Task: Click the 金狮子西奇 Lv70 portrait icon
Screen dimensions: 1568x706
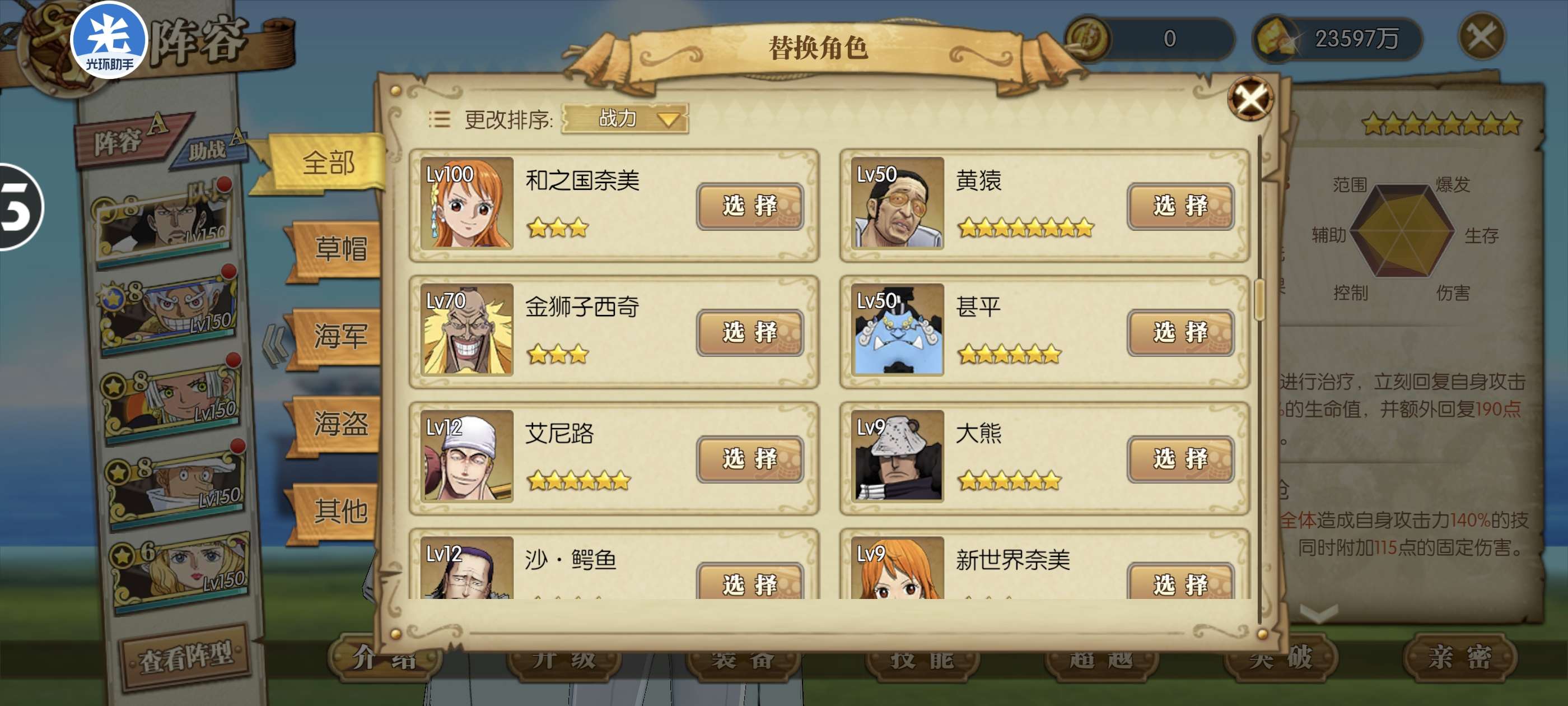Action: coord(466,329)
